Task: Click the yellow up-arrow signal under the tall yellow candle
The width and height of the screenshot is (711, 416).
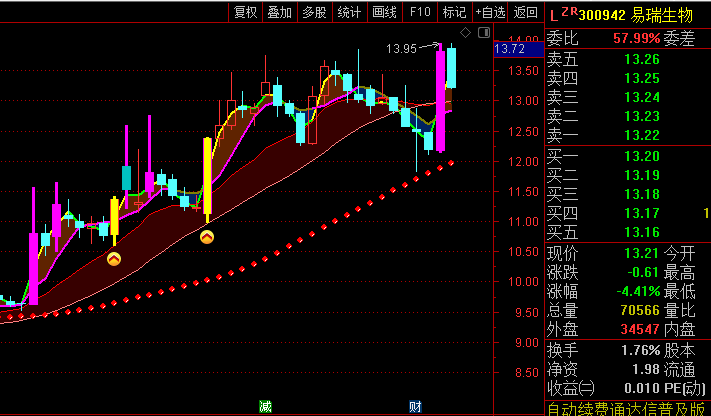Action: pyautogui.click(x=207, y=237)
